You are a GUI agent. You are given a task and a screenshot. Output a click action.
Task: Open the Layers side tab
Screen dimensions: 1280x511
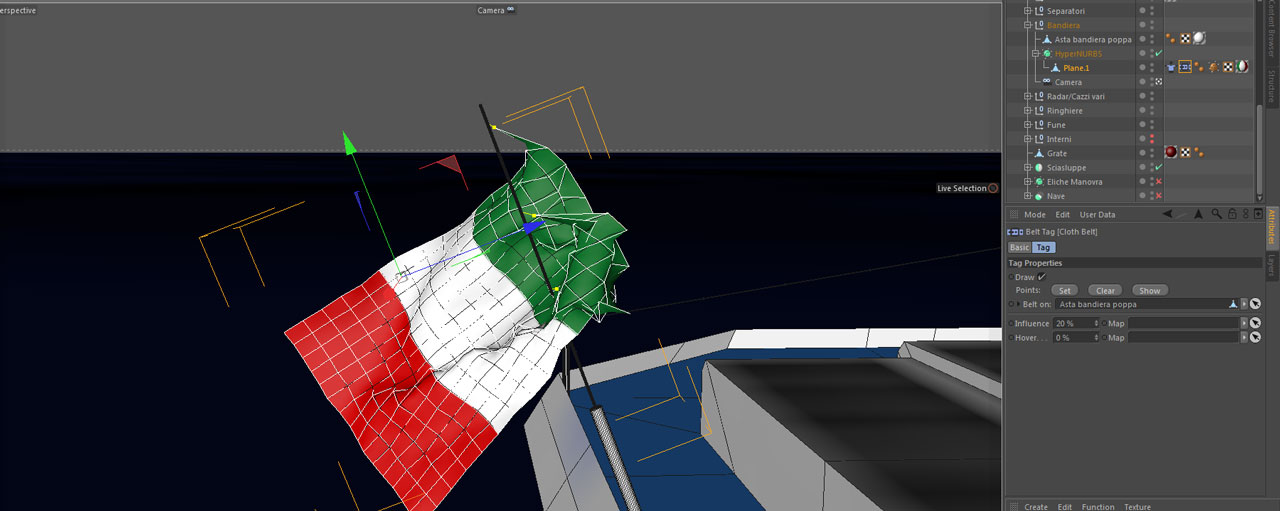[x=1271, y=265]
